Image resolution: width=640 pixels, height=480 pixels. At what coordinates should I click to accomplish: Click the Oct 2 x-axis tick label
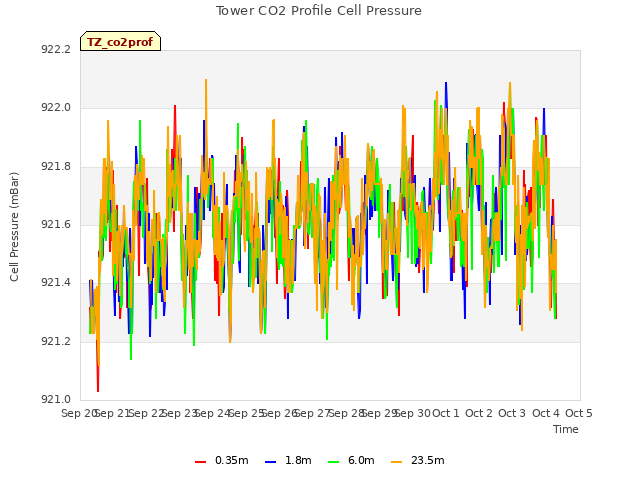click(479, 413)
